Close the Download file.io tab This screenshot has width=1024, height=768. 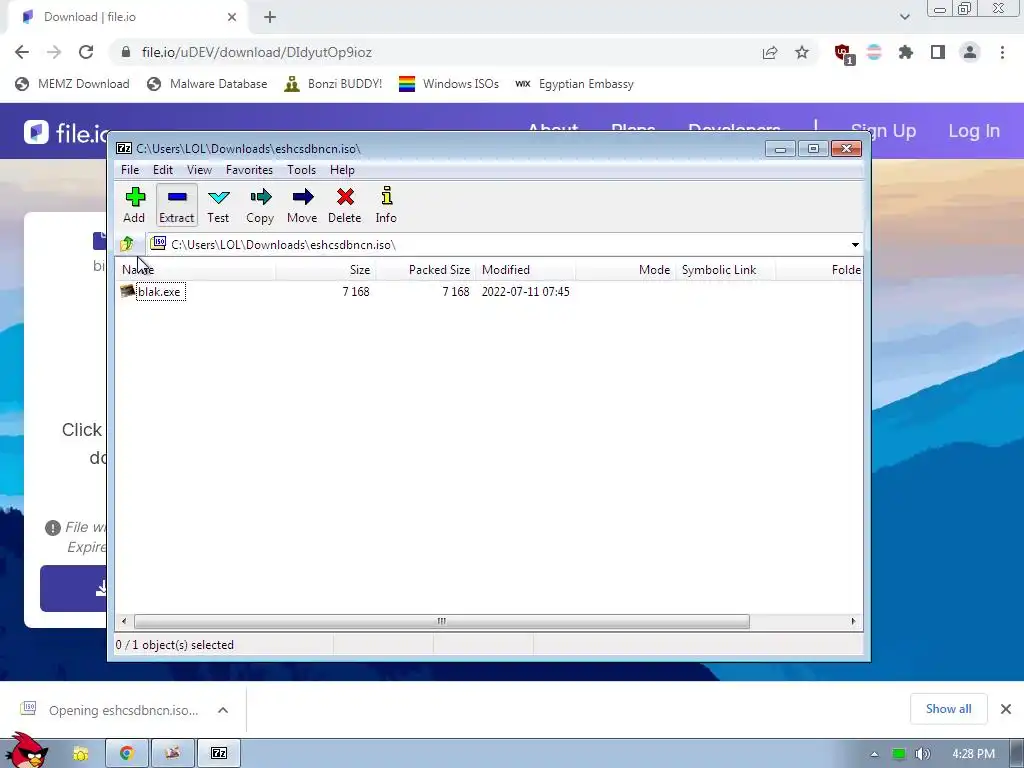coord(232,17)
